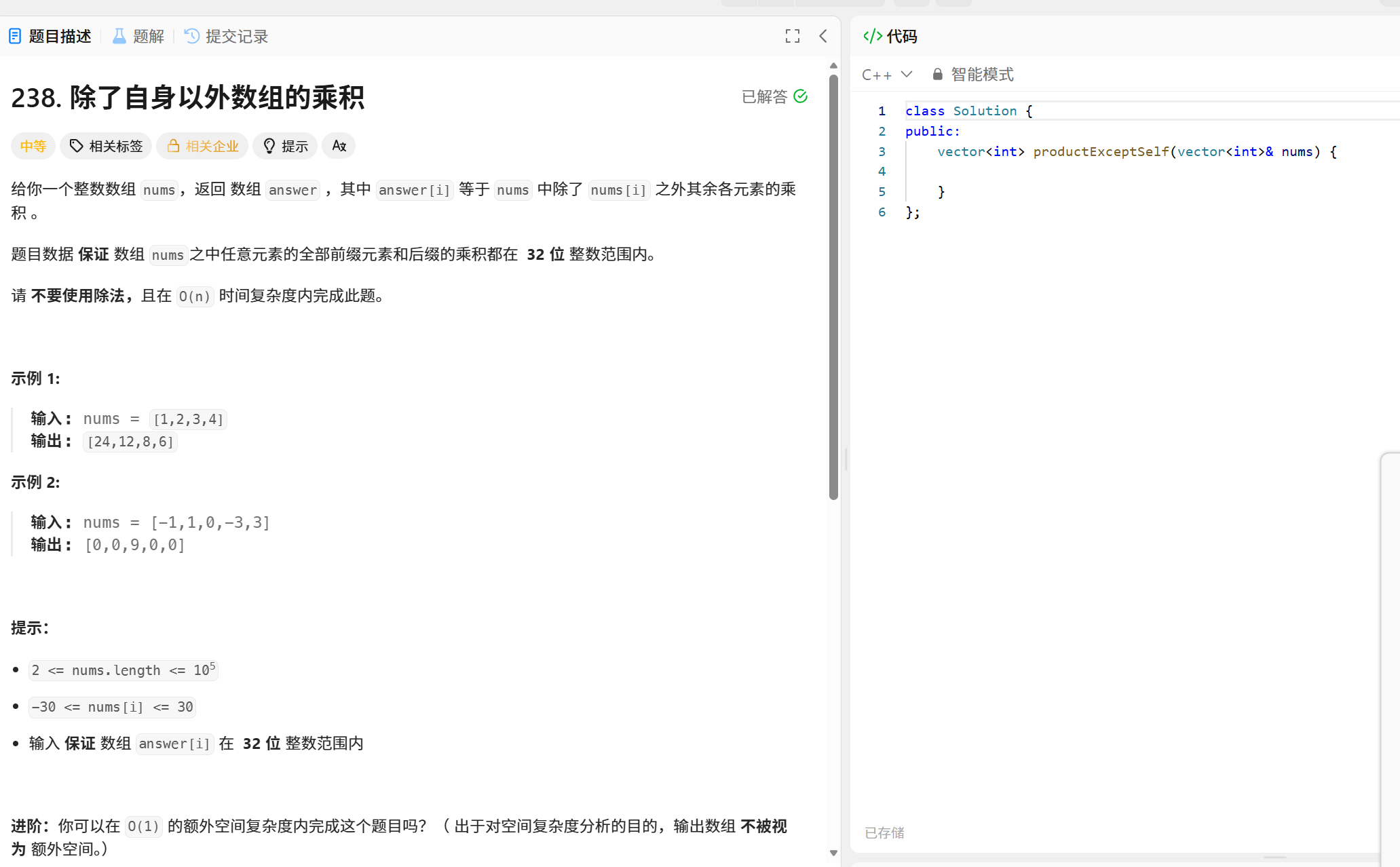Open the C++ language dropdown
1400x867 pixels.
(x=886, y=75)
